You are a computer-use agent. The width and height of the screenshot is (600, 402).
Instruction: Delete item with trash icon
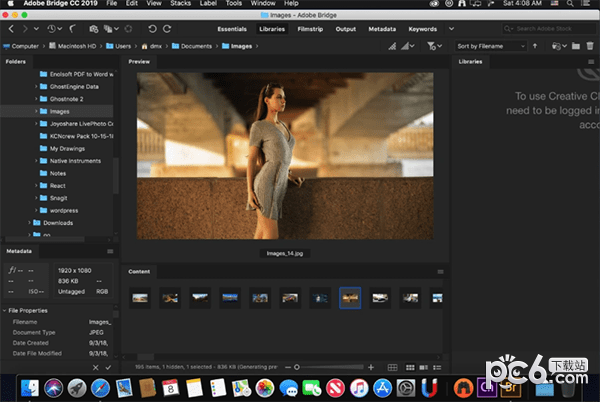[590, 46]
